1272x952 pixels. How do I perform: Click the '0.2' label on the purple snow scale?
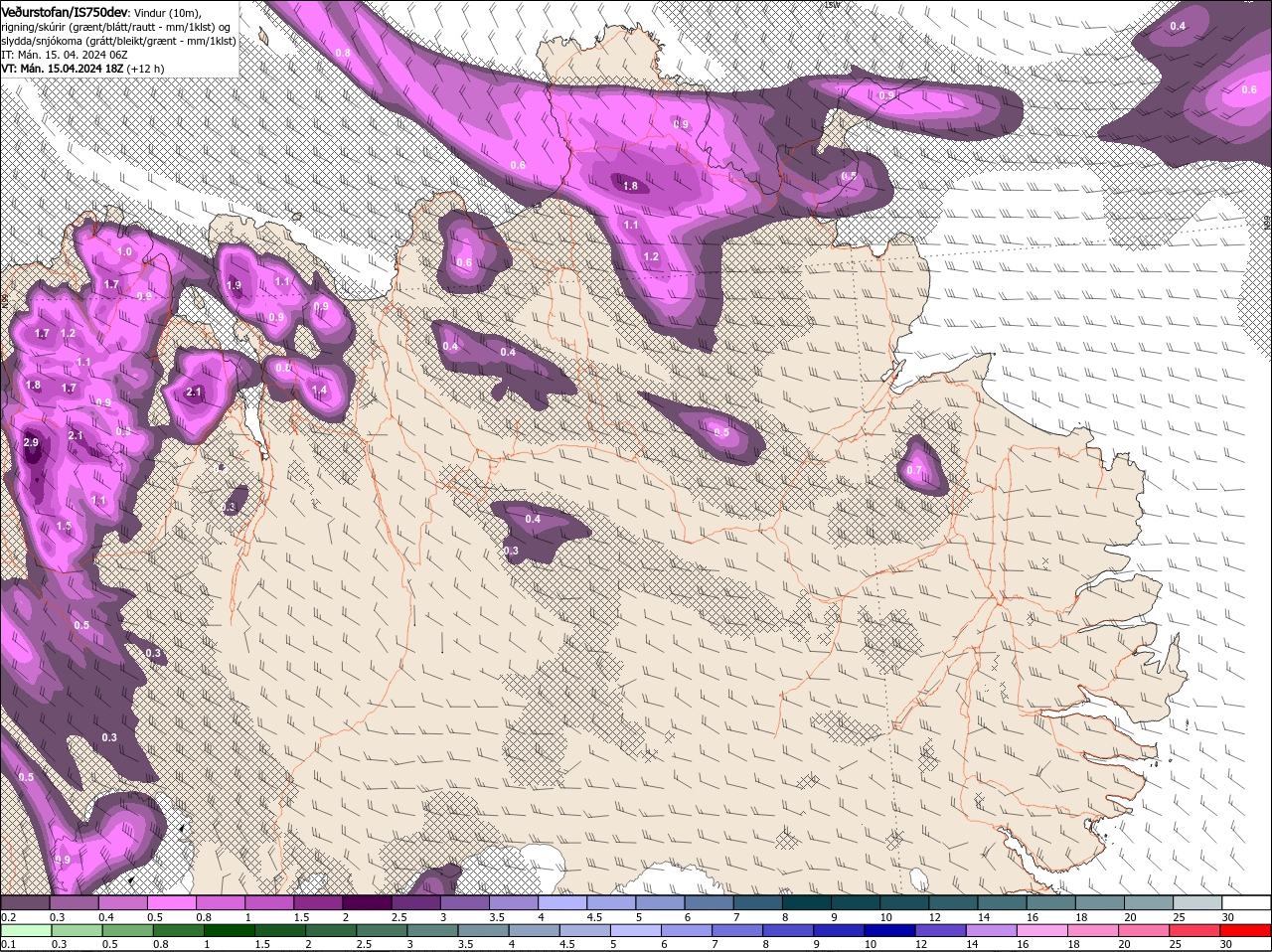point(8,917)
